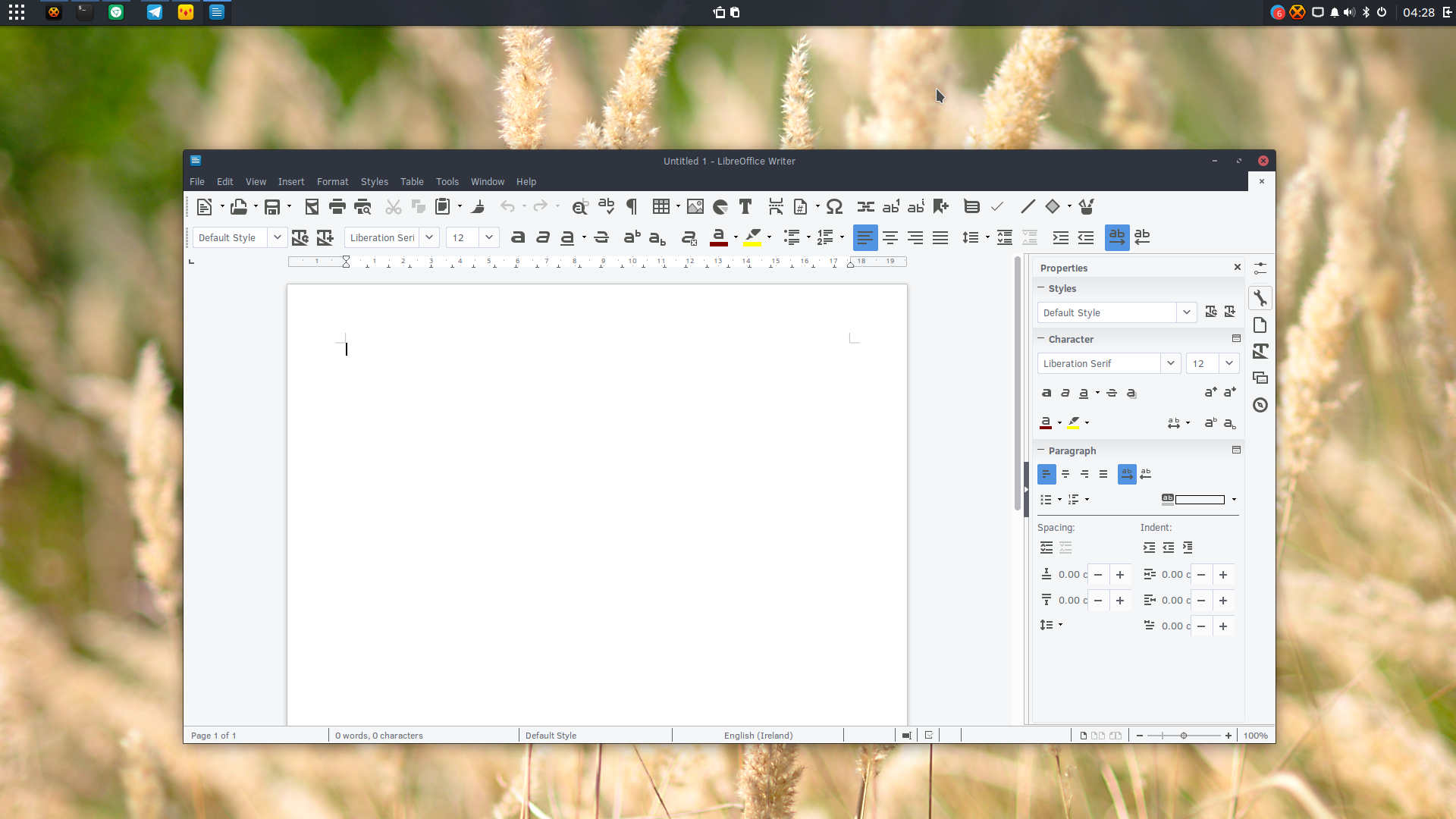Collapse the Paragraph section

click(1041, 450)
